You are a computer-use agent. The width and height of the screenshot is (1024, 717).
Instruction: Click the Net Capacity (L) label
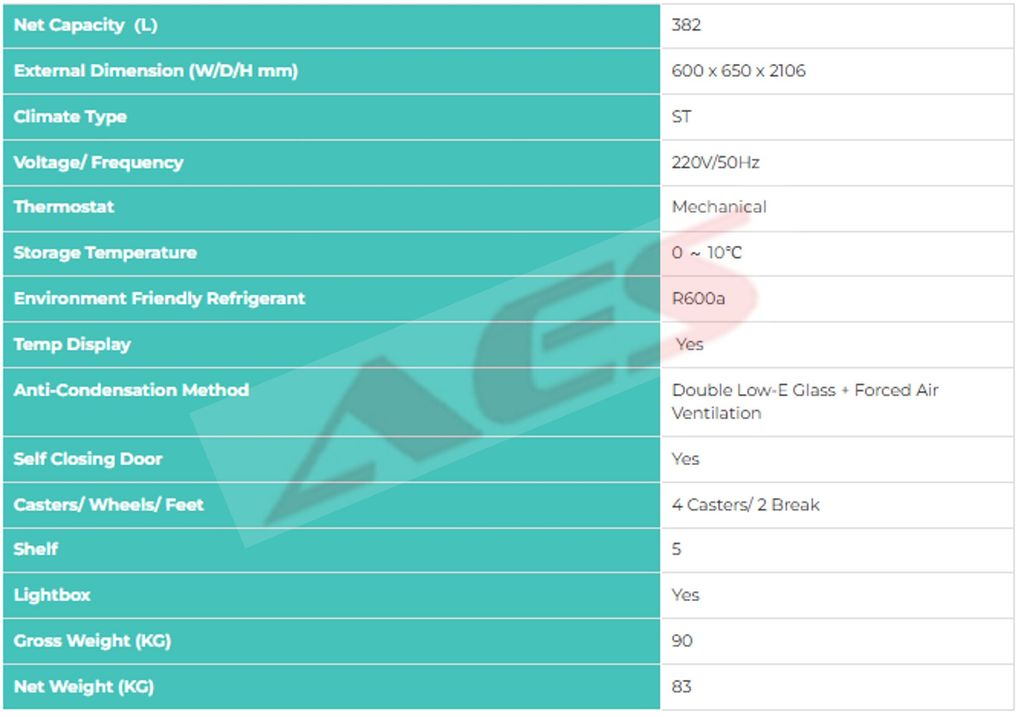point(85,26)
